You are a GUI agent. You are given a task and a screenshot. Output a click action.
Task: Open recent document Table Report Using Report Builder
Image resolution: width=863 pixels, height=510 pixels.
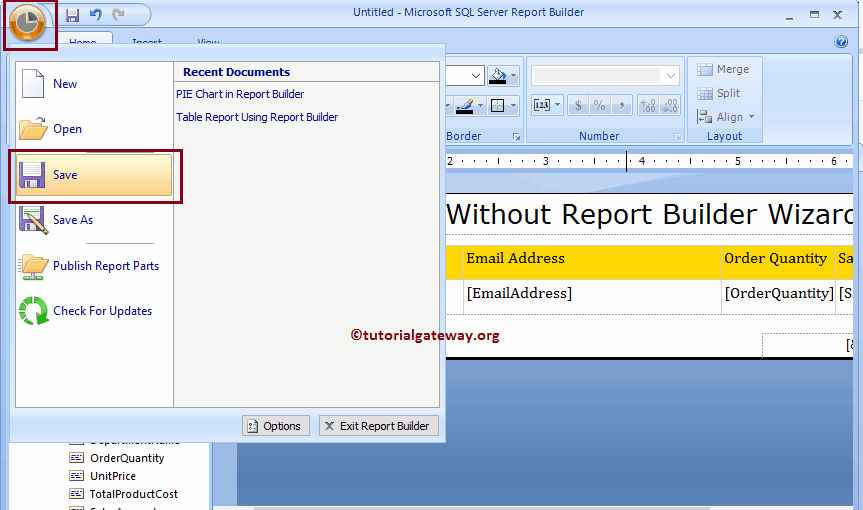click(x=257, y=117)
